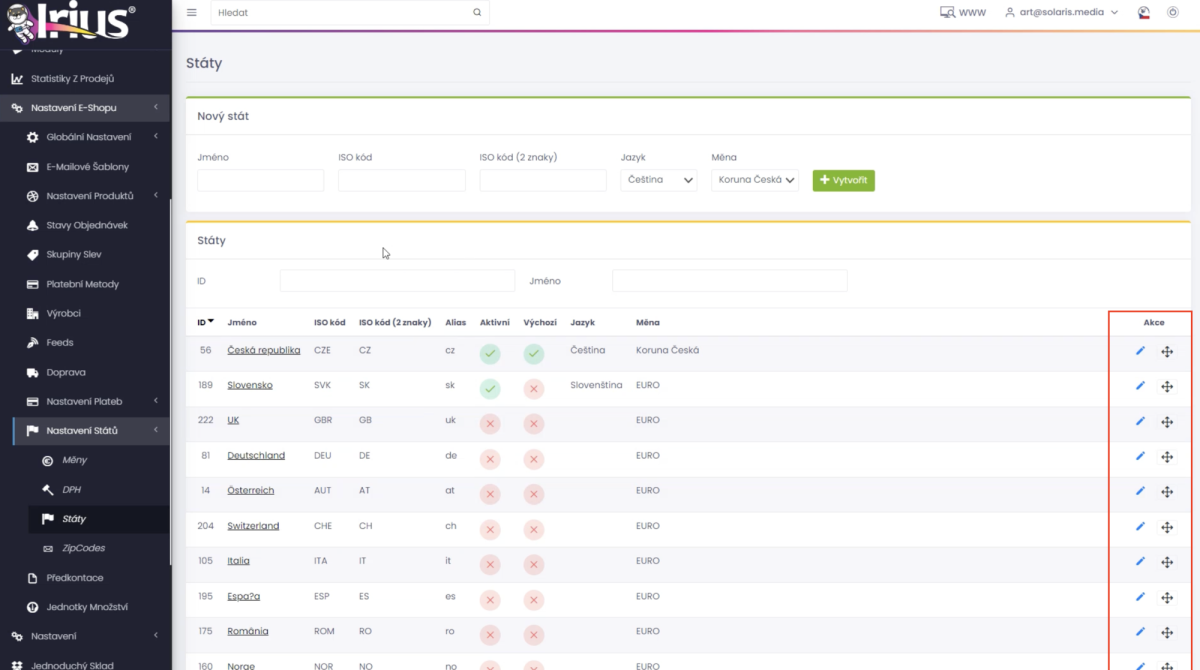Click the Jméno filter field in Státy
This screenshot has width=1200, height=670.
click(729, 281)
